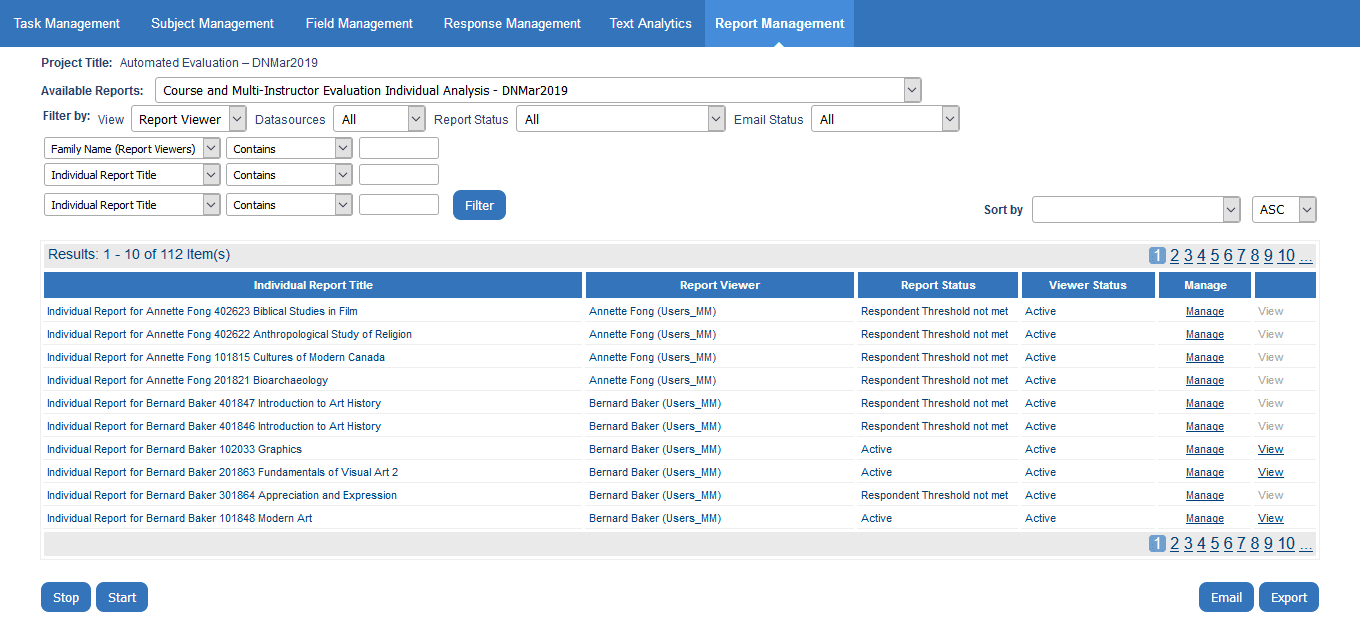The height and width of the screenshot is (630, 1360).
Task: Expand the Available Reports dropdown
Action: 537,90
